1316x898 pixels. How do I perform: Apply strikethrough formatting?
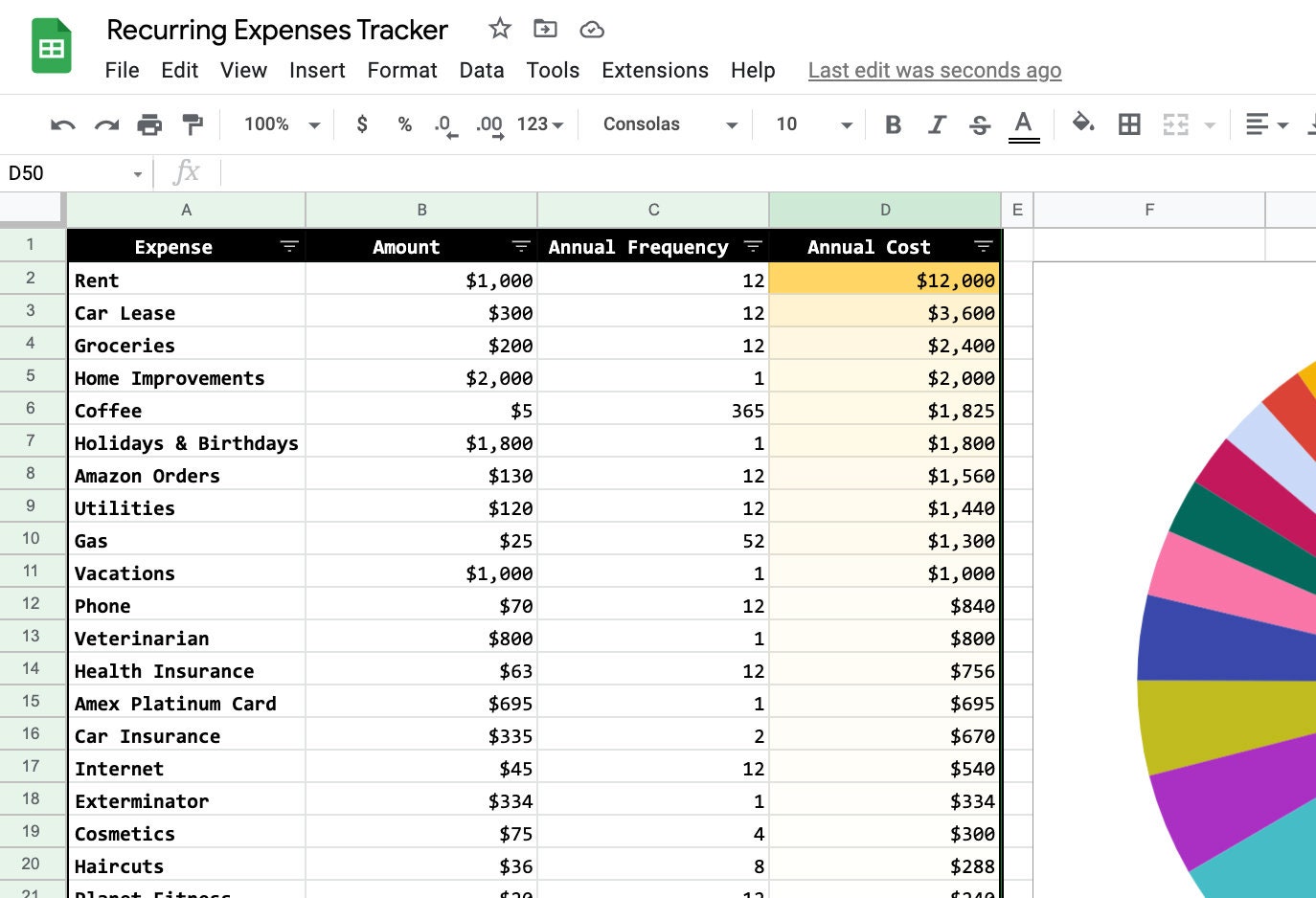click(x=980, y=123)
